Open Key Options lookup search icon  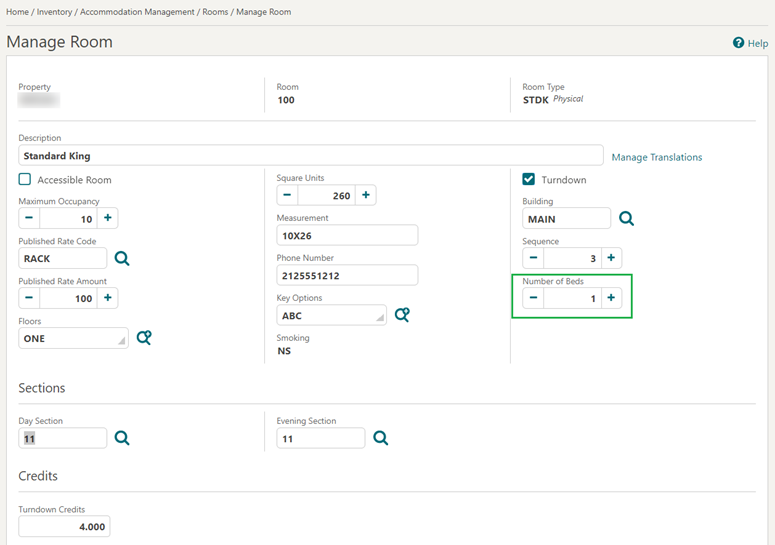[x=402, y=315]
